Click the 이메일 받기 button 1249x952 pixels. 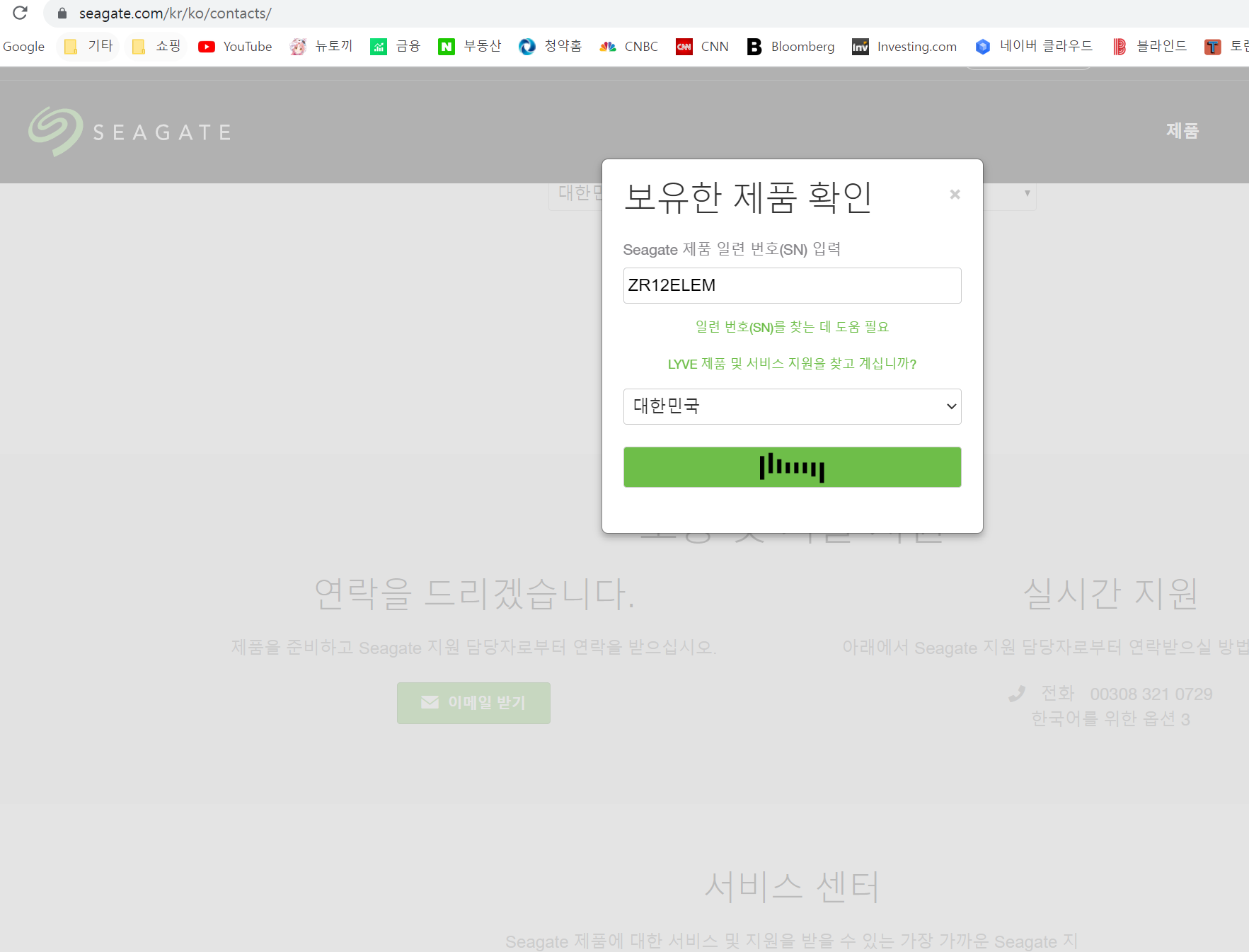(473, 703)
